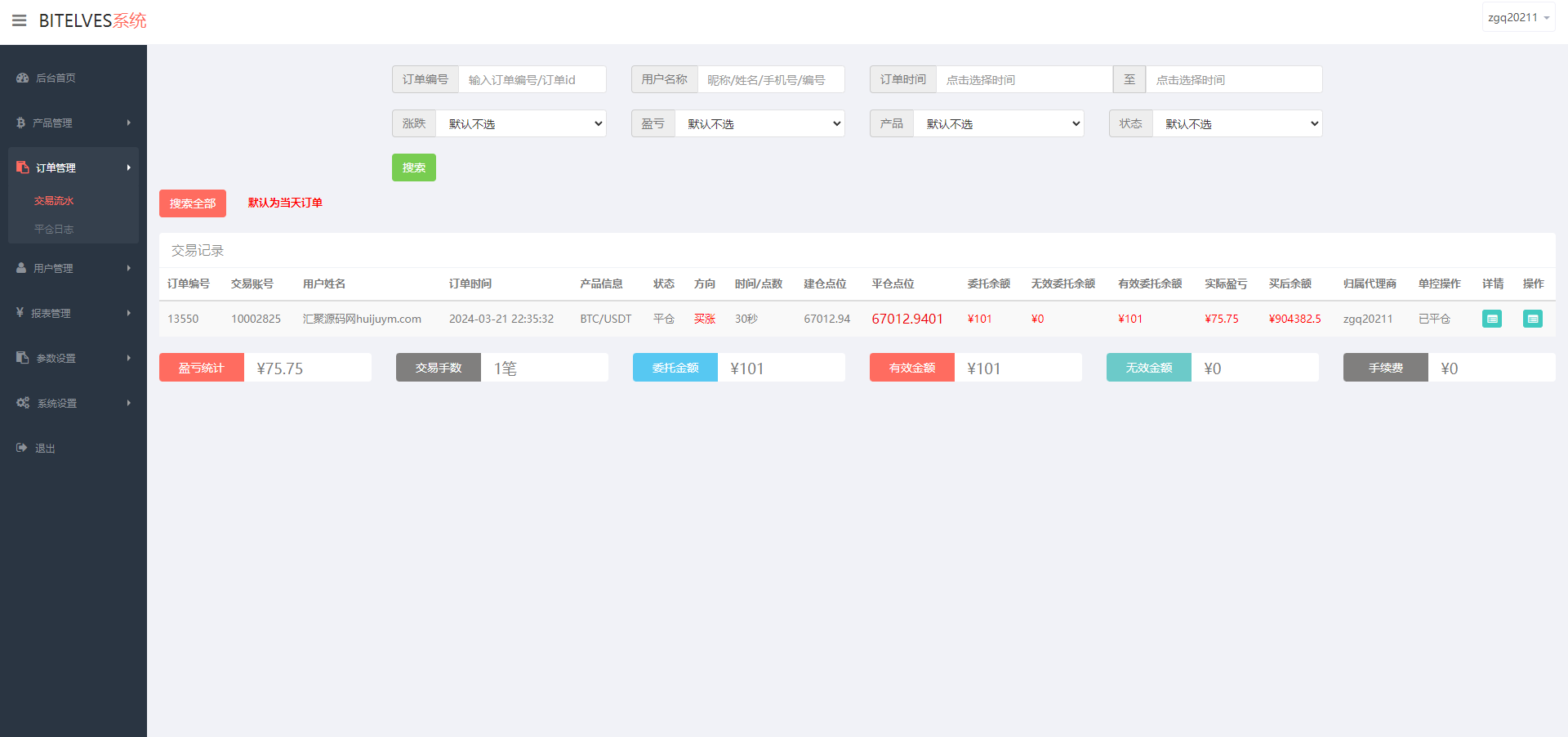Viewport: 1568px width, 737px height.
Task: Open details icon for order 13550
Action: 1491,319
